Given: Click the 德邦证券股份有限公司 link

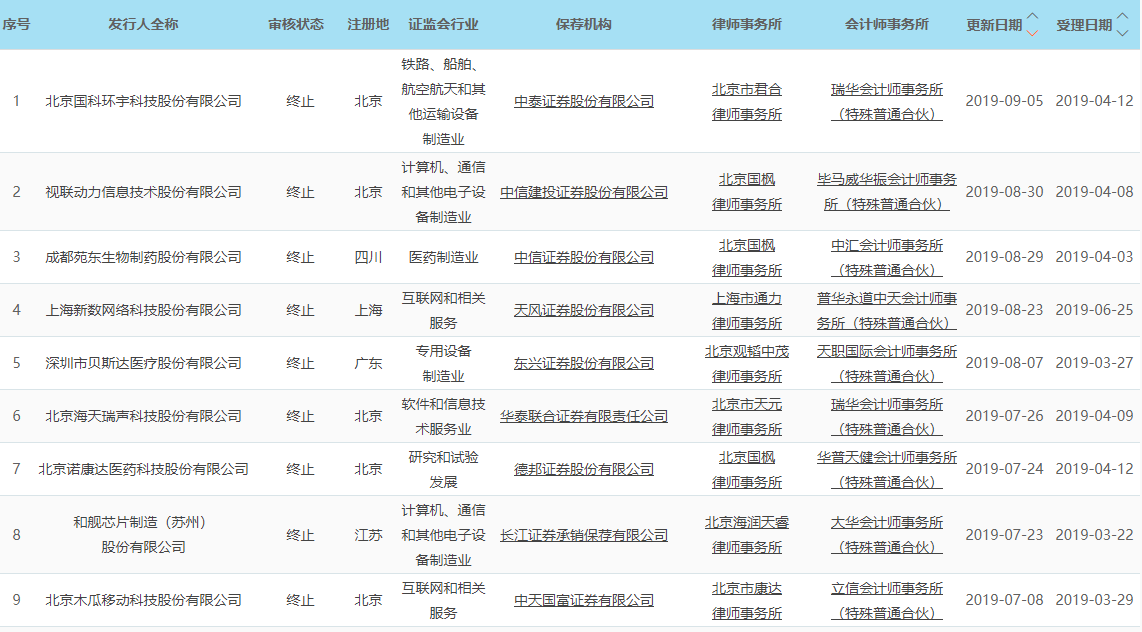Looking at the screenshot, I should point(584,469).
